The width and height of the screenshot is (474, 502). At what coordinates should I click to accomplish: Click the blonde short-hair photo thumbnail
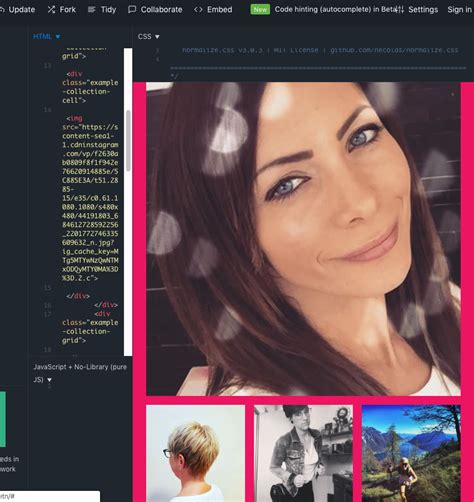195,453
